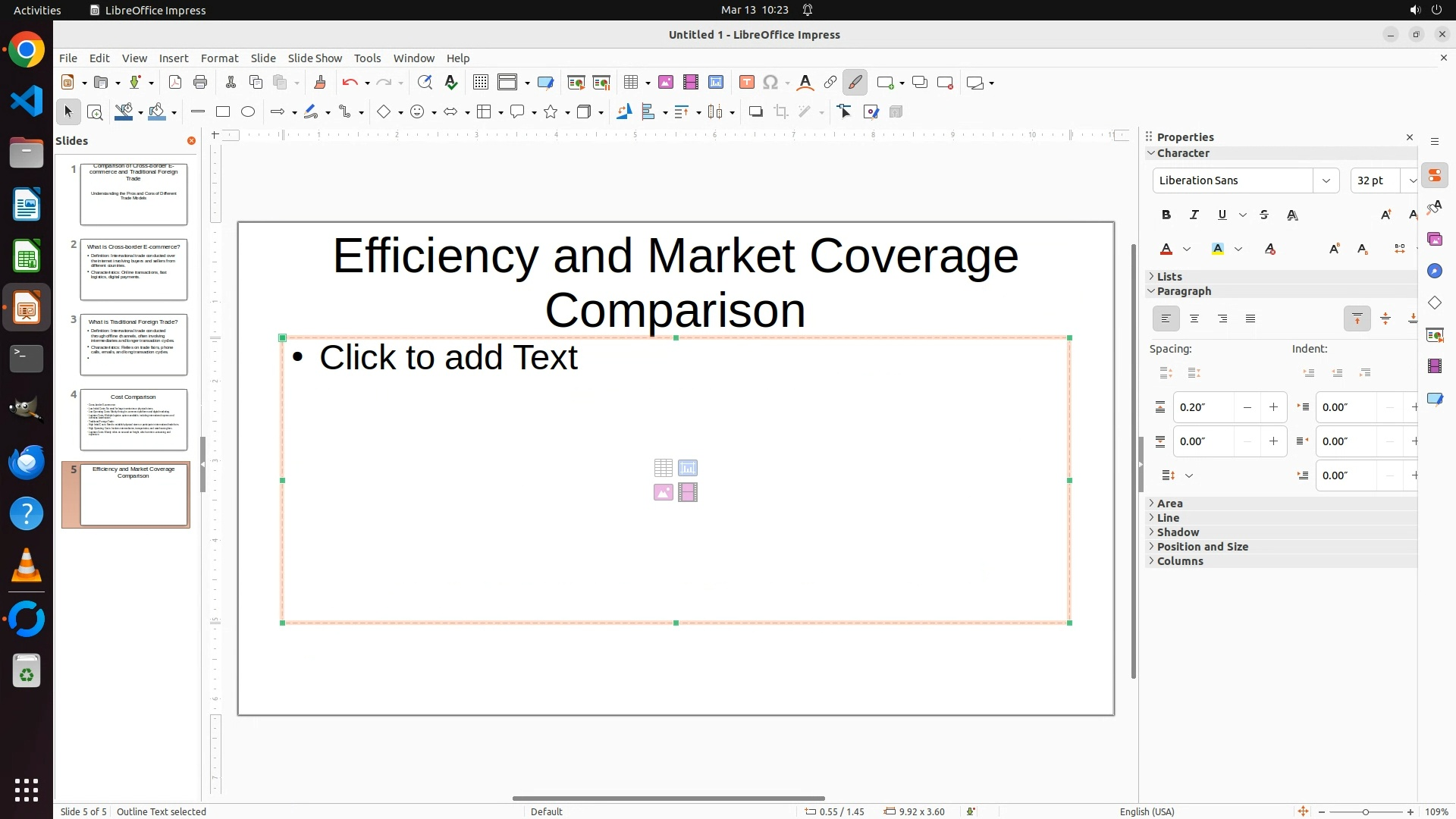The height and width of the screenshot is (819, 1456).
Task: Select the Rectangle drawing tool
Action: [x=222, y=112]
